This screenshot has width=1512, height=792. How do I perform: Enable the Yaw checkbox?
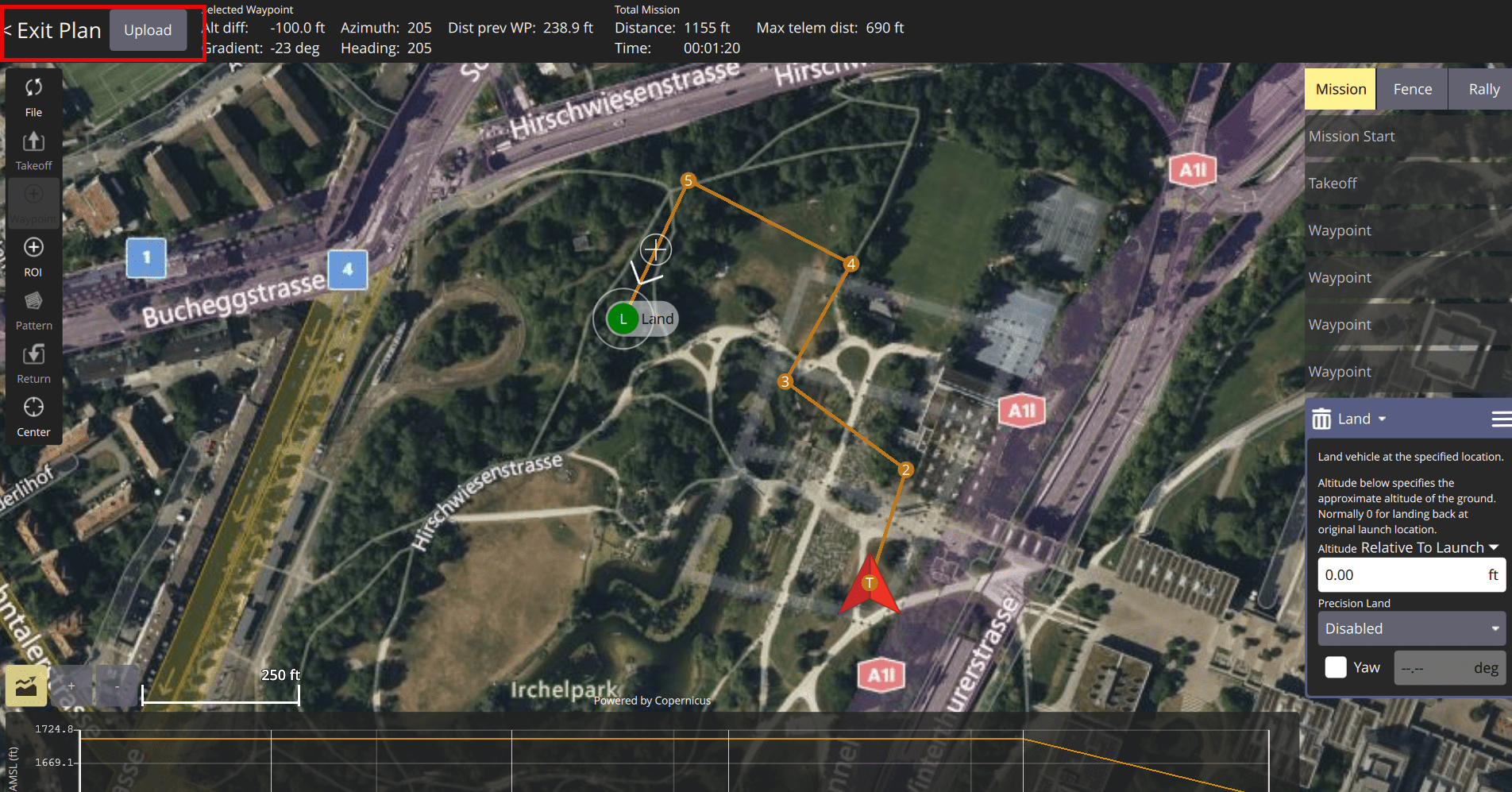(1336, 667)
